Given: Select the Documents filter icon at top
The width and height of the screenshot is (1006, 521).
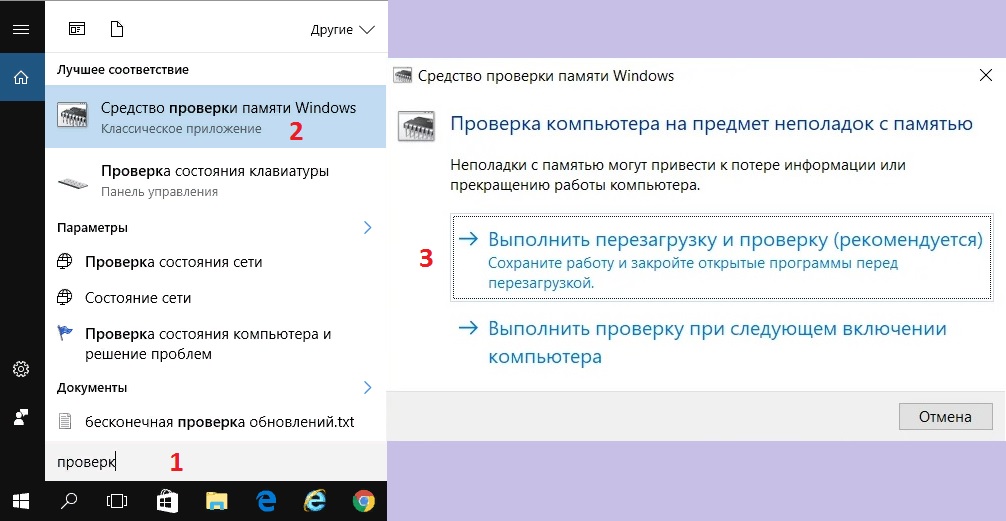Looking at the screenshot, I should point(116,29).
